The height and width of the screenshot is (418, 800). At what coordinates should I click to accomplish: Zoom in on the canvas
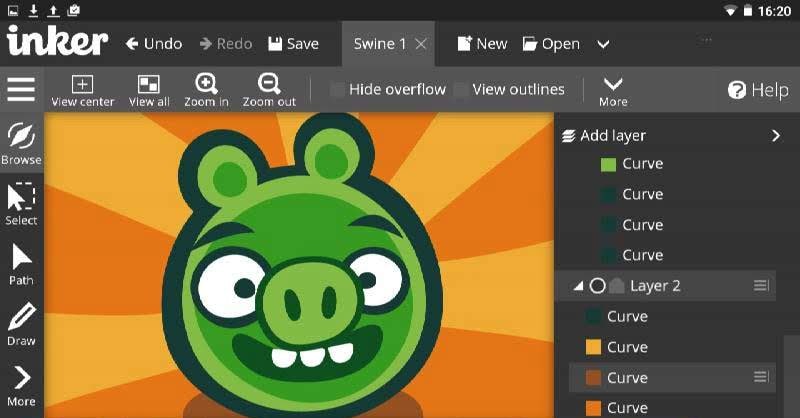(206, 90)
